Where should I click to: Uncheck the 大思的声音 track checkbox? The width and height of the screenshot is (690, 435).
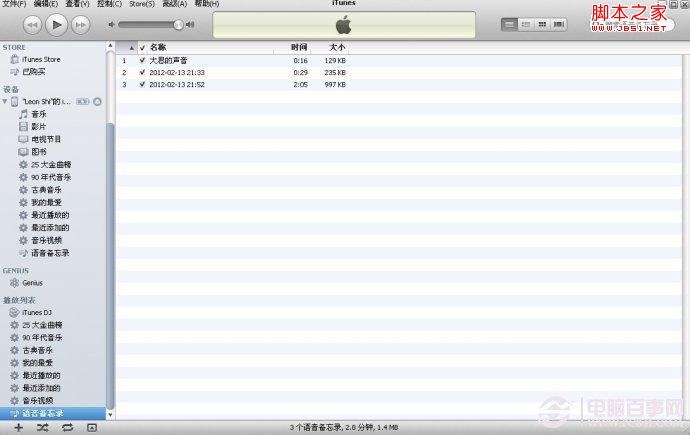(142, 60)
